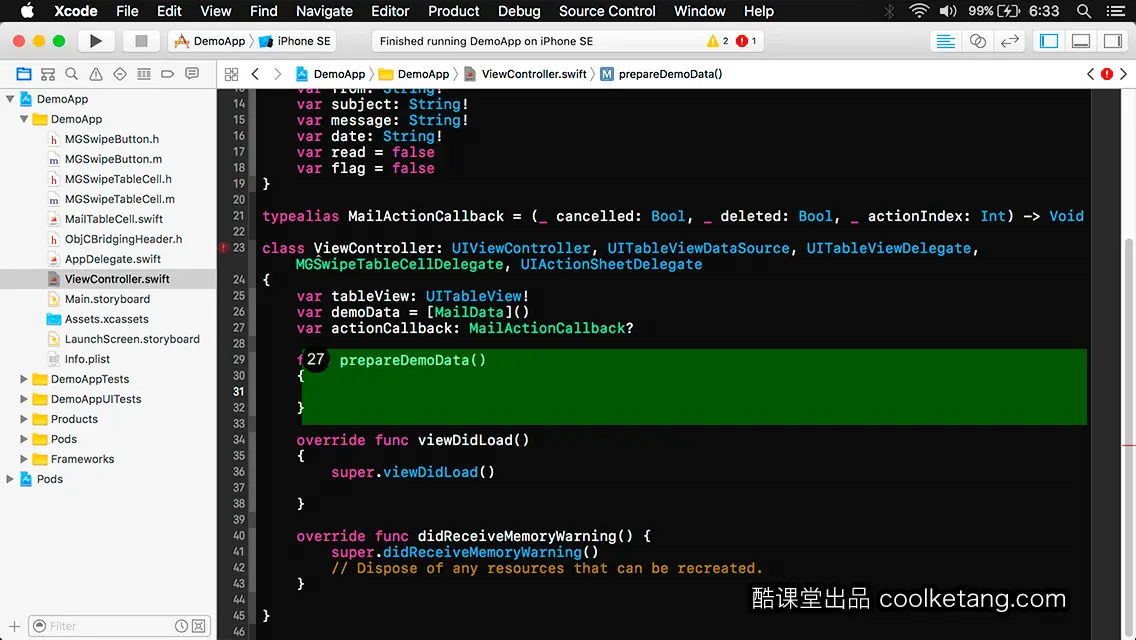Open the Issue navigator
The width and height of the screenshot is (1136, 640).
(96, 74)
